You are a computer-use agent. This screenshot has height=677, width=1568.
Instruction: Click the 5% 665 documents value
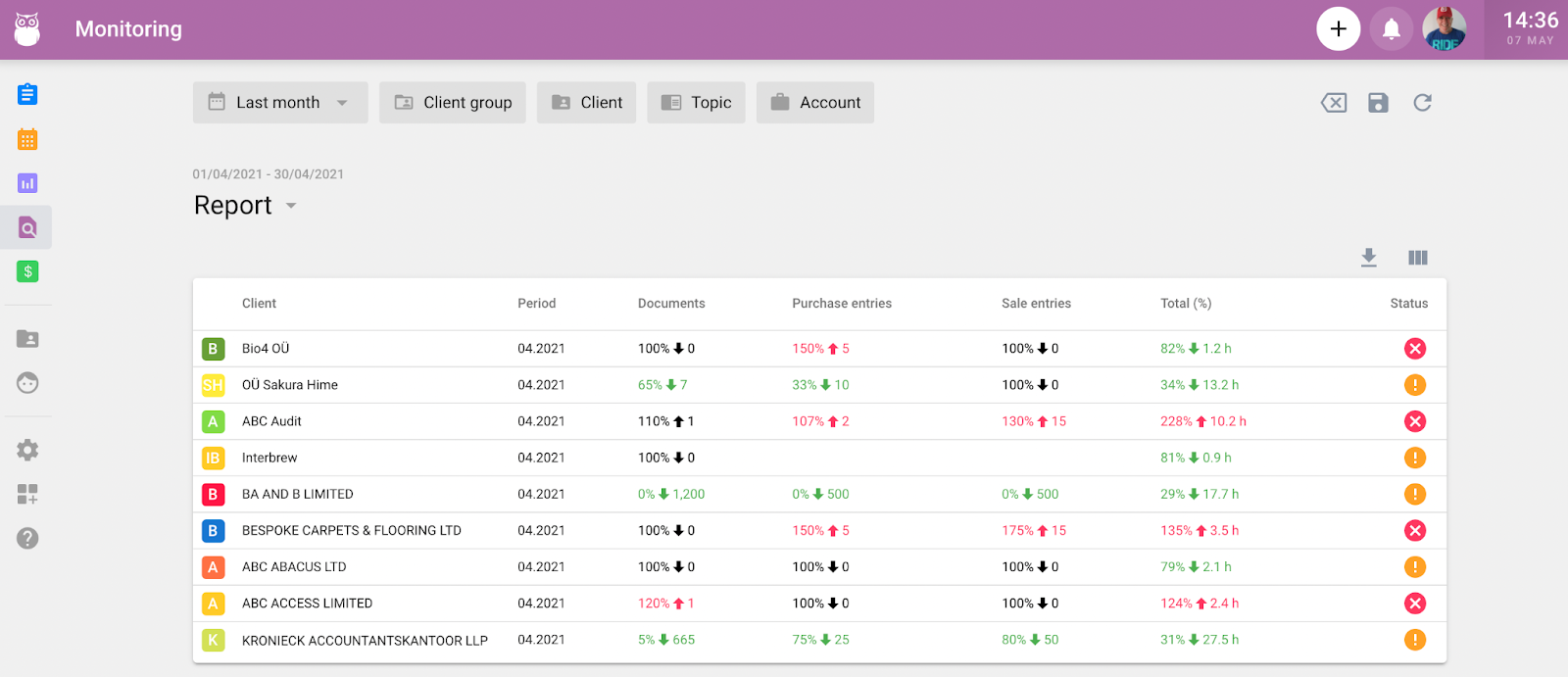(x=666, y=640)
